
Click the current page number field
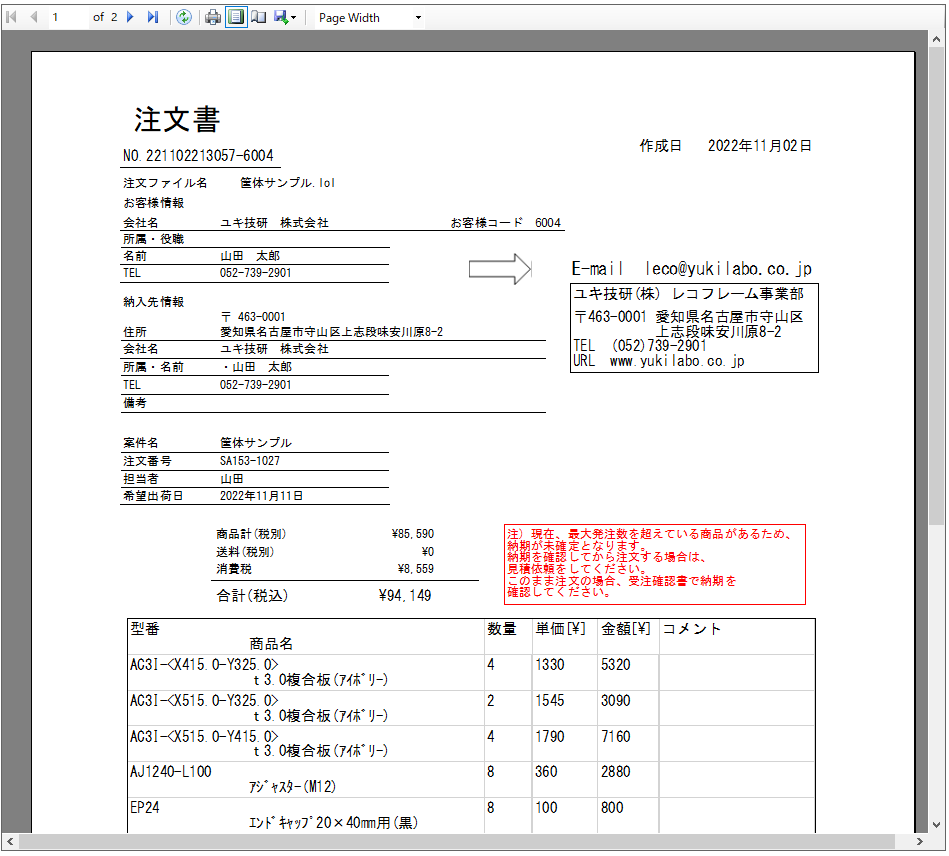click(x=67, y=18)
